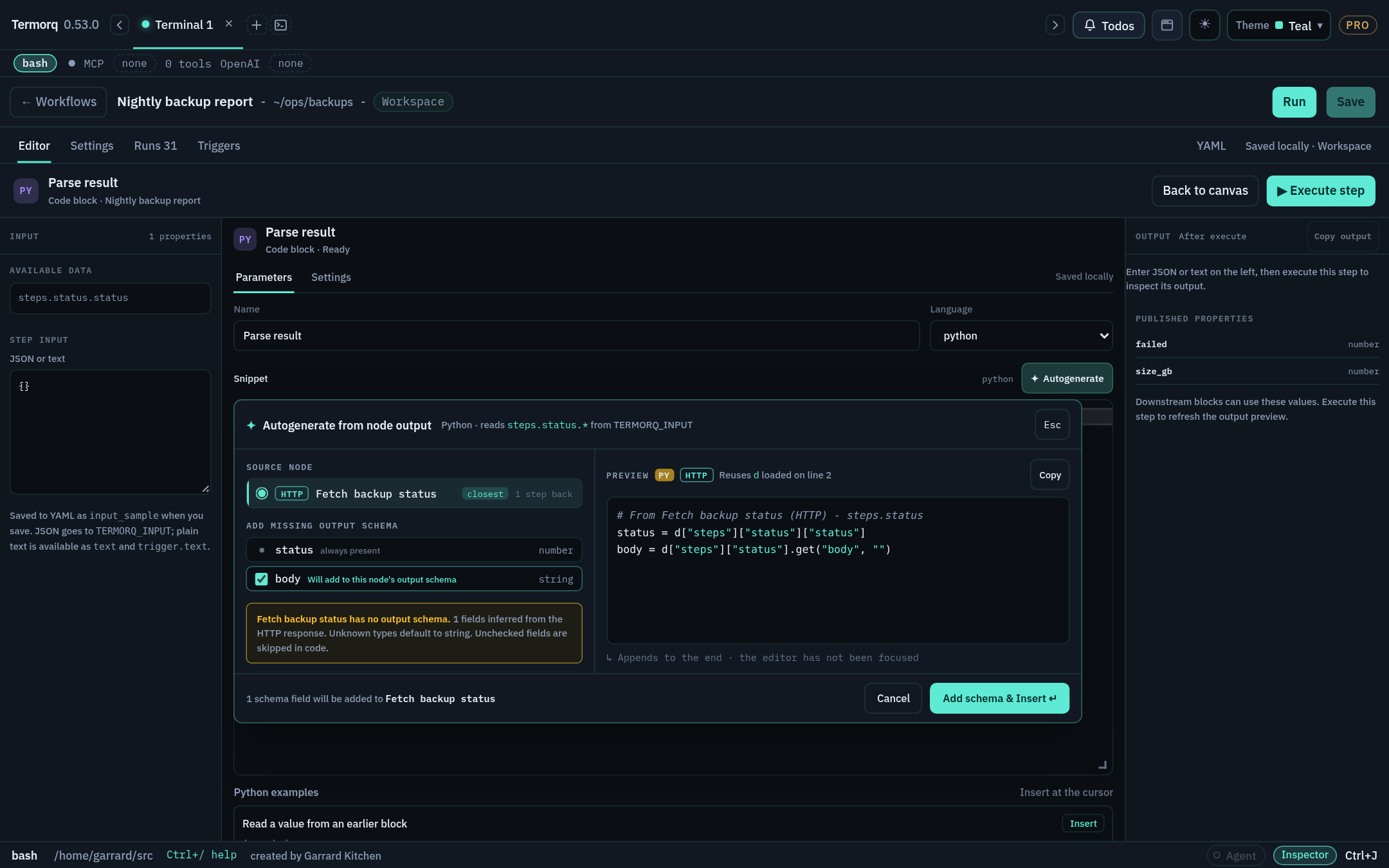Toggle light mode via sun icon
This screenshot has width=1389, height=868.
[x=1204, y=25]
